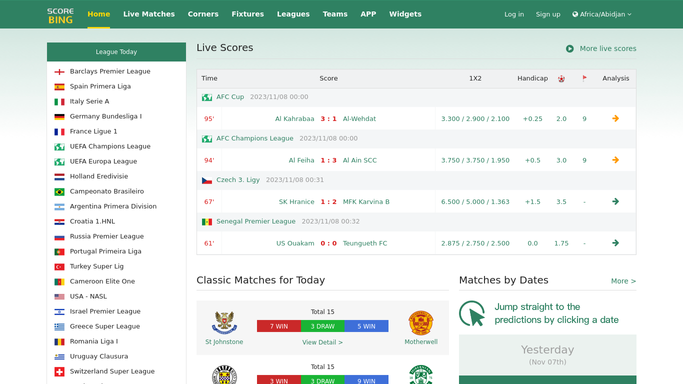Click the goals icon in table header

(561, 78)
